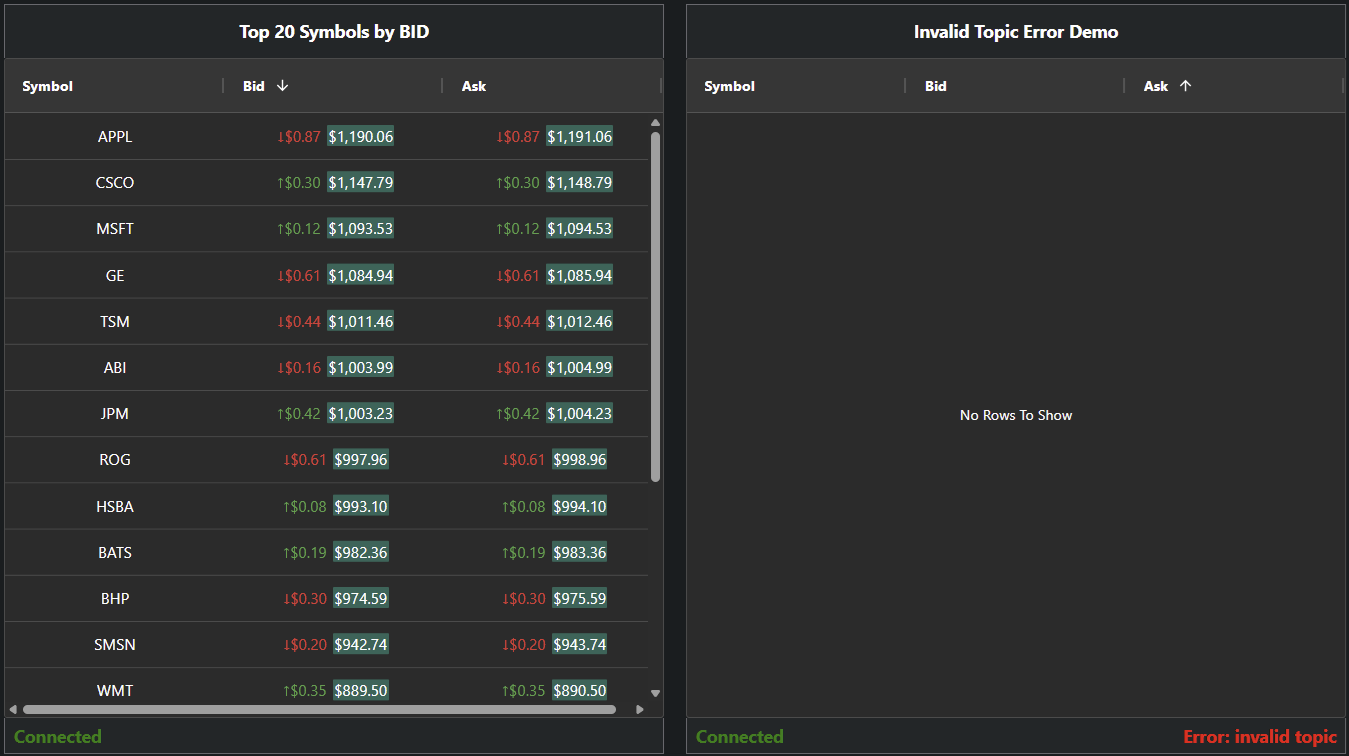The image size is (1349, 756).
Task: Click the left grid horizontal scrollbar thumb
Action: click(x=318, y=709)
